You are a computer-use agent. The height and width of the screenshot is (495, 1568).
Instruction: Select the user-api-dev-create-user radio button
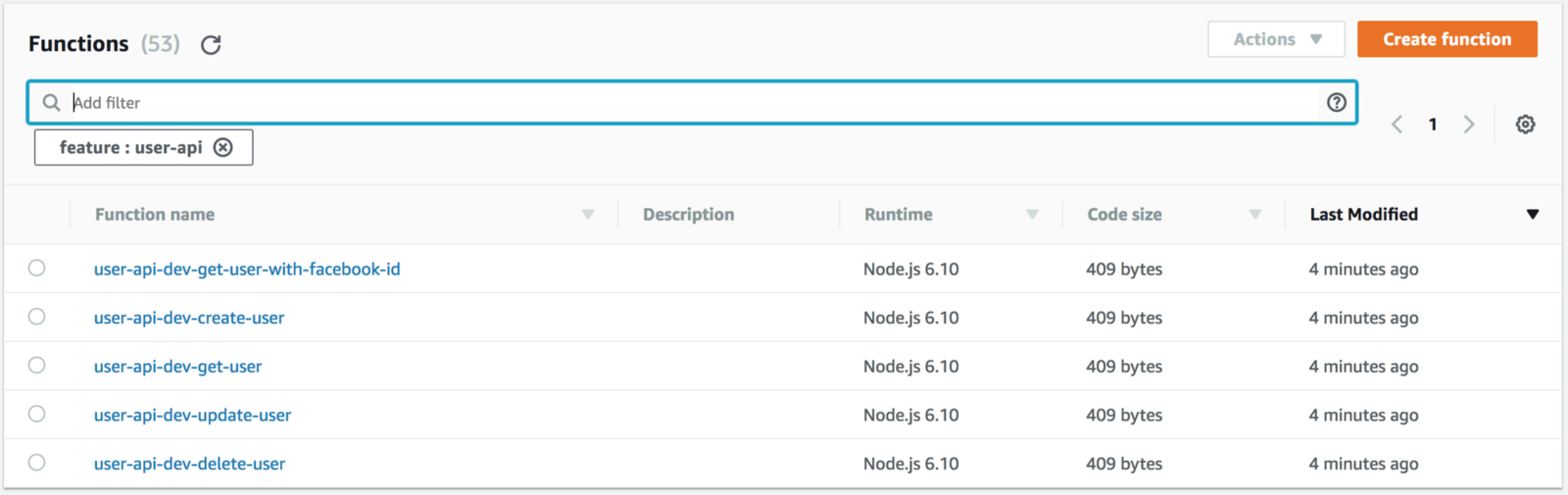pos(37,317)
